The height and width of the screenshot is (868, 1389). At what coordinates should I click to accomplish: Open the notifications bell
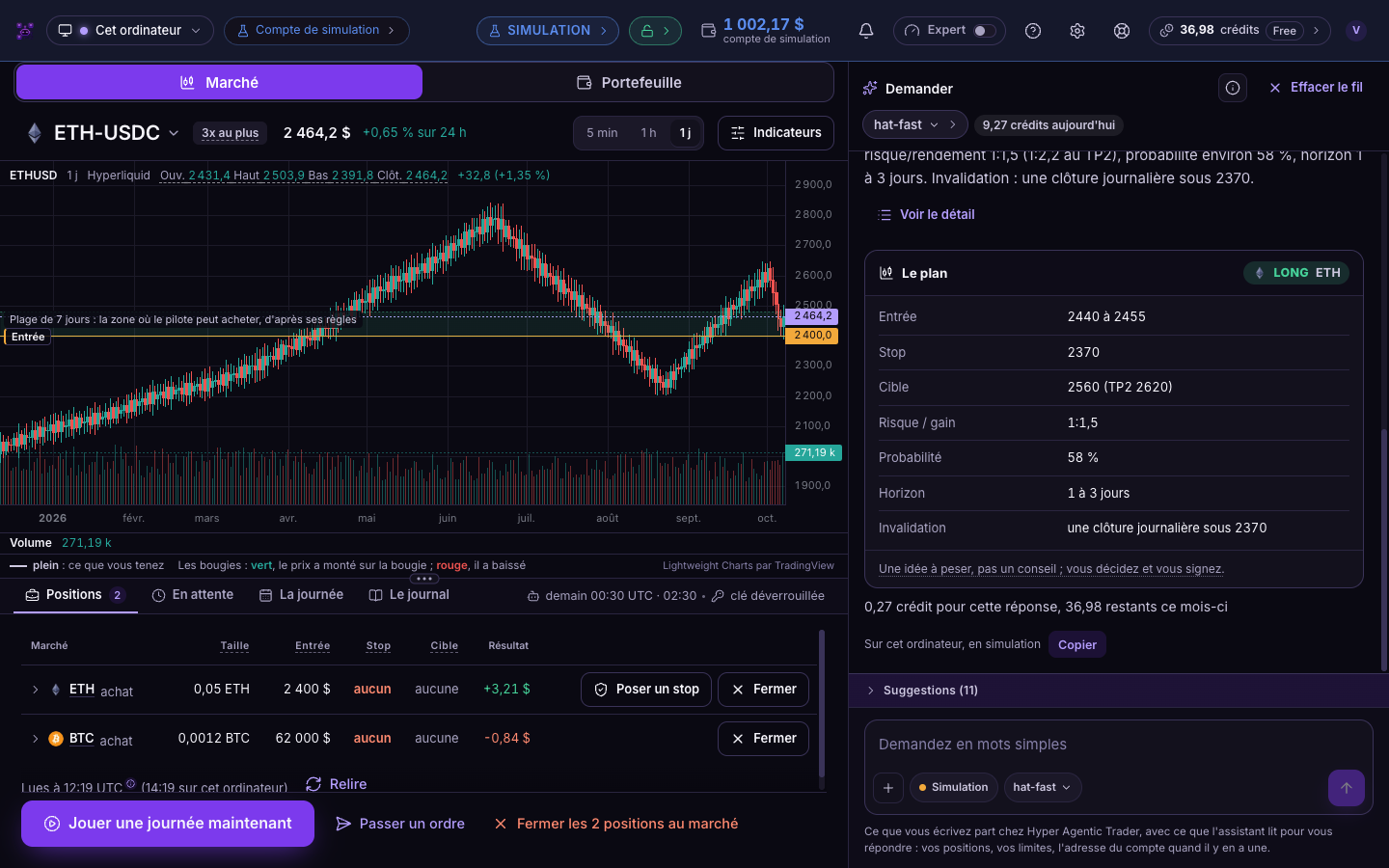point(866,31)
